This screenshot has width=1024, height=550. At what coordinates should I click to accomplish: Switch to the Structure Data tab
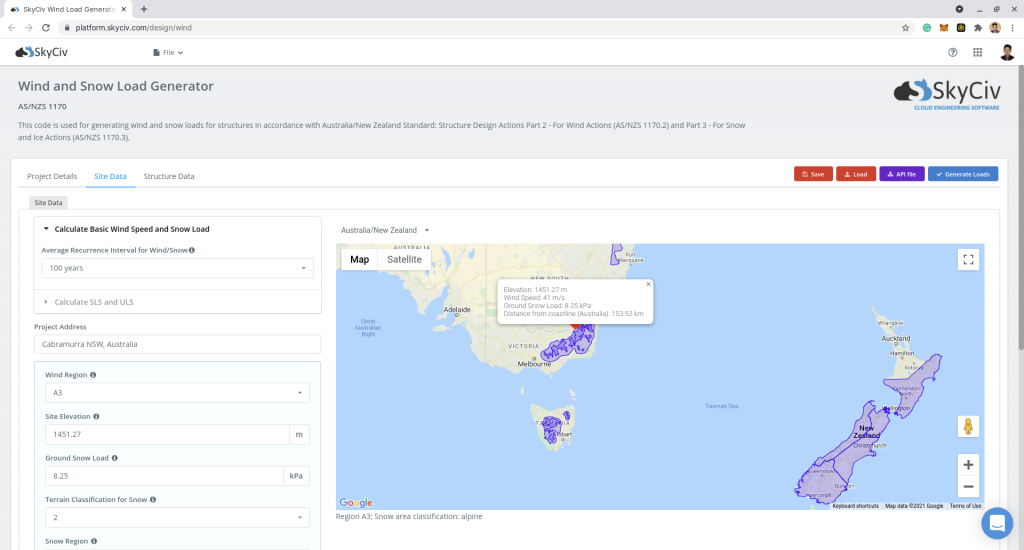pyautogui.click(x=169, y=176)
